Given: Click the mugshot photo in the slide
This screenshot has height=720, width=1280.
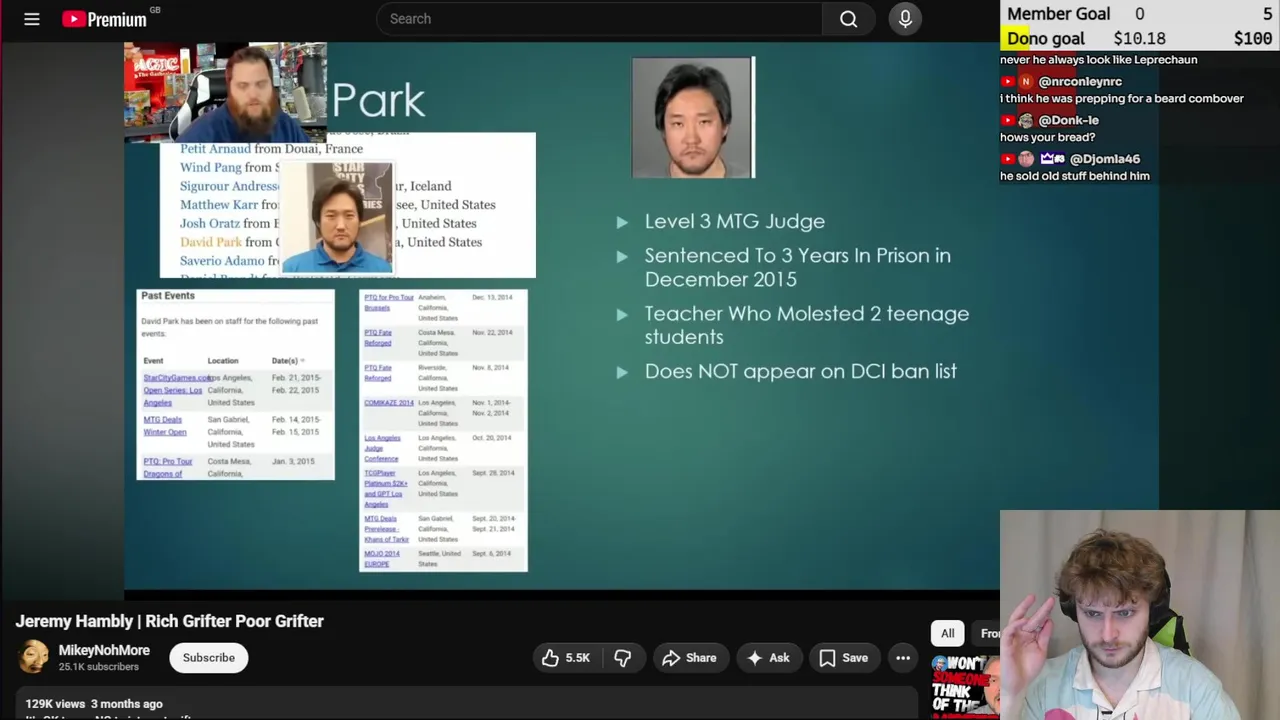Looking at the screenshot, I should (692, 117).
